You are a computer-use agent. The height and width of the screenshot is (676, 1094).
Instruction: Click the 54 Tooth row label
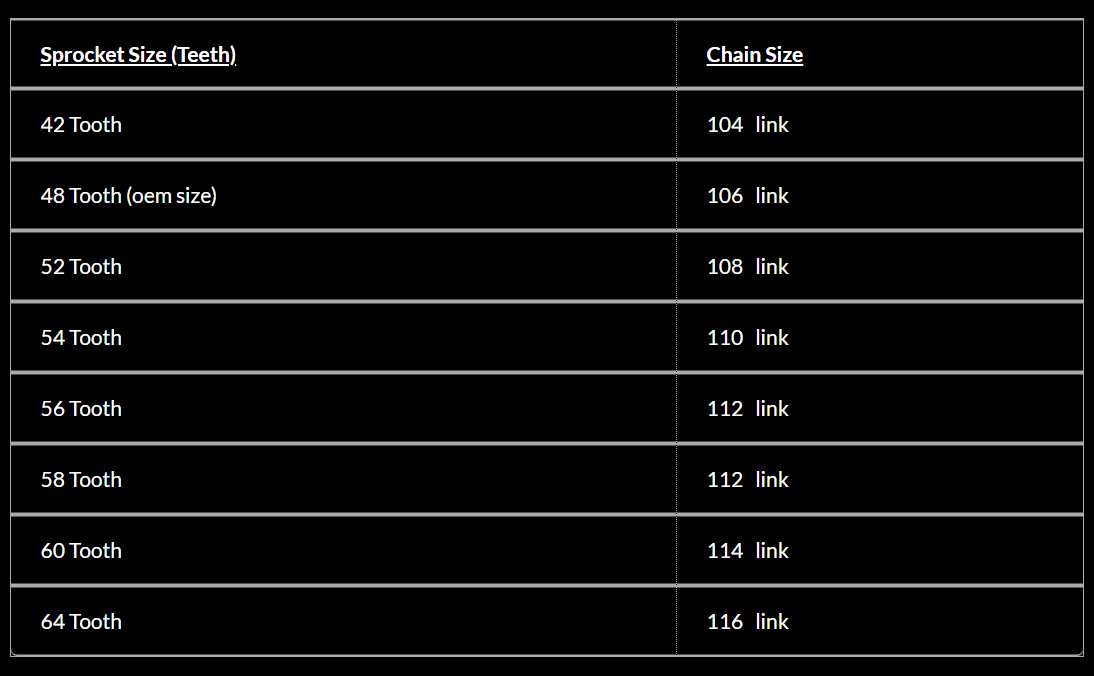81,338
